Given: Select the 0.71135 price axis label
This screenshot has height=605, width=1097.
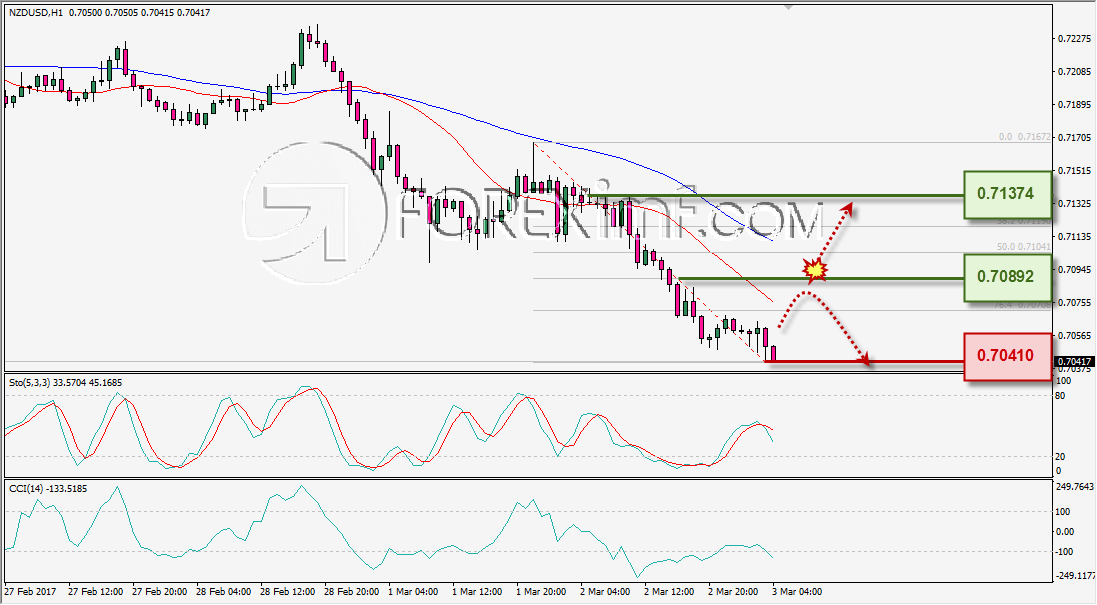Looking at the screenshot, I should point(1075,237).
